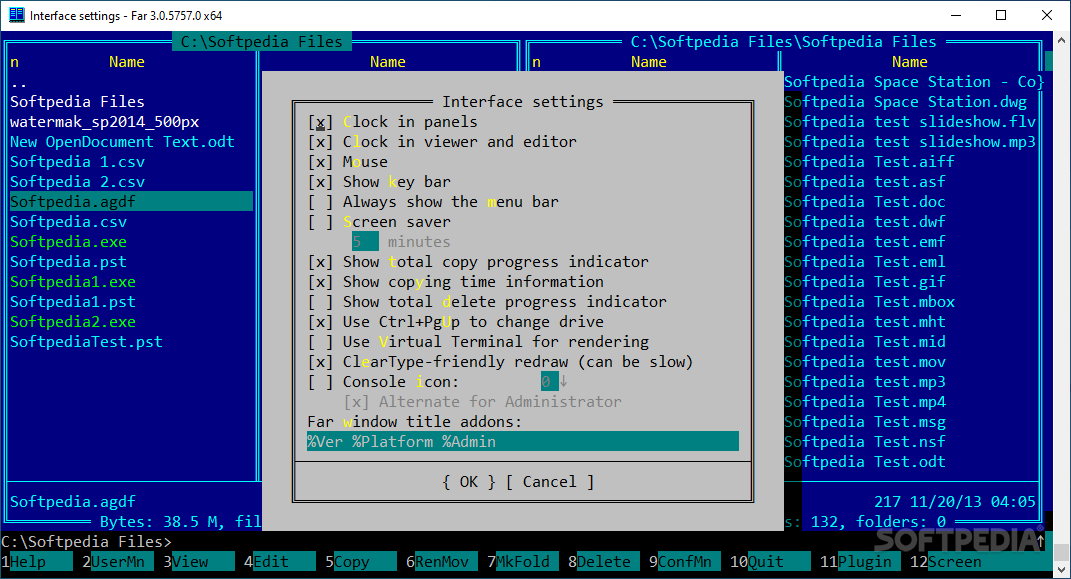Select Softpedia.exe in left panel

(68, 242)
